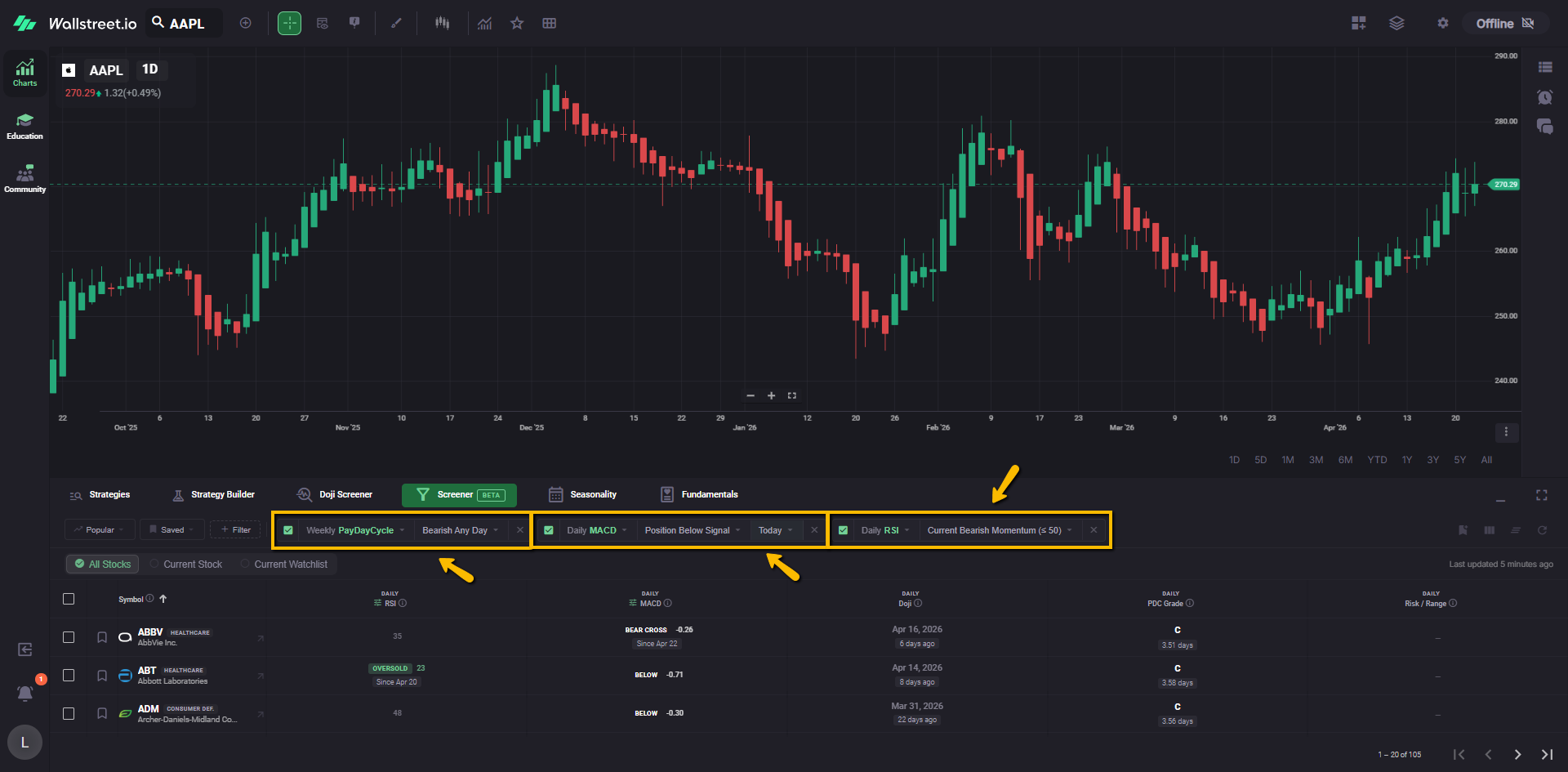Viewport: 1568px width, 772px height.
Task: Open the Doji Screener tab
Action: 335,495
